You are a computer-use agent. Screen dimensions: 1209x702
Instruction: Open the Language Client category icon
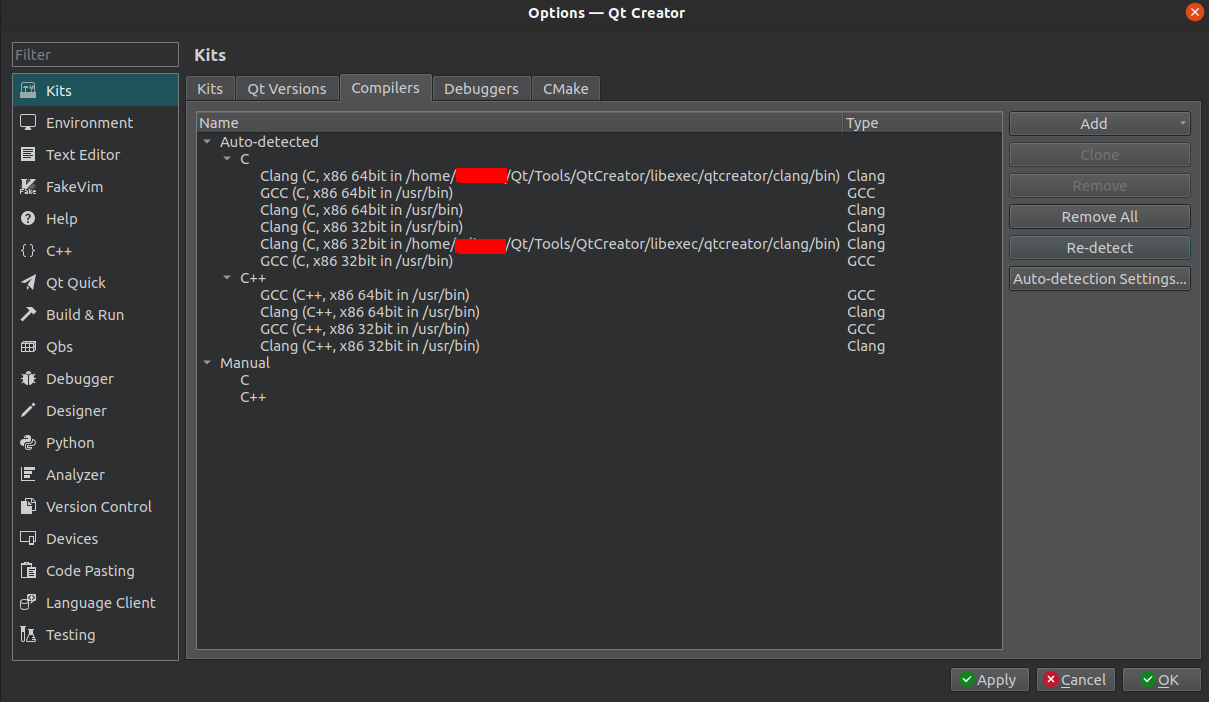click(x=28, y=603)
